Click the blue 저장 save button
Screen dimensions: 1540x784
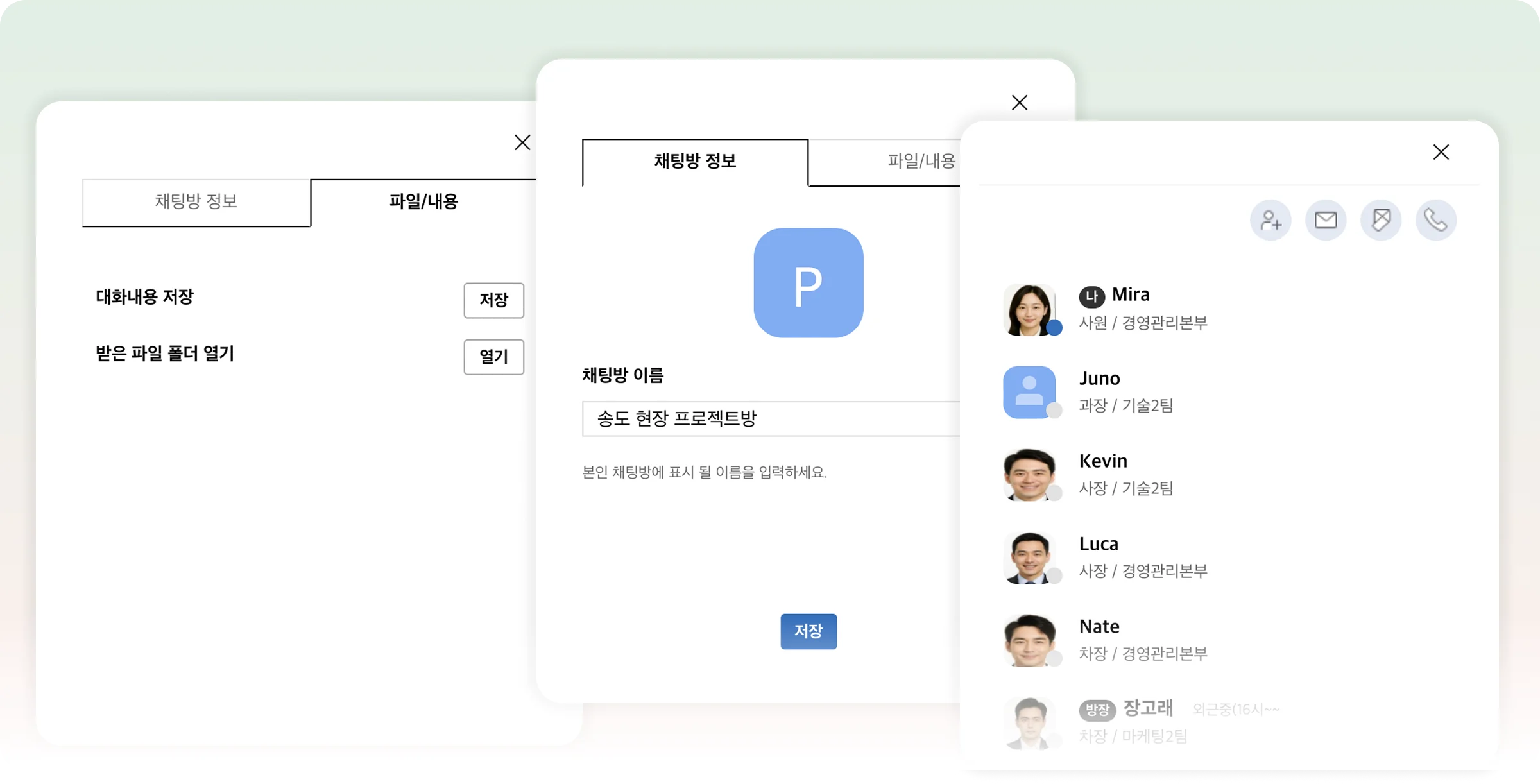point(809,631)
